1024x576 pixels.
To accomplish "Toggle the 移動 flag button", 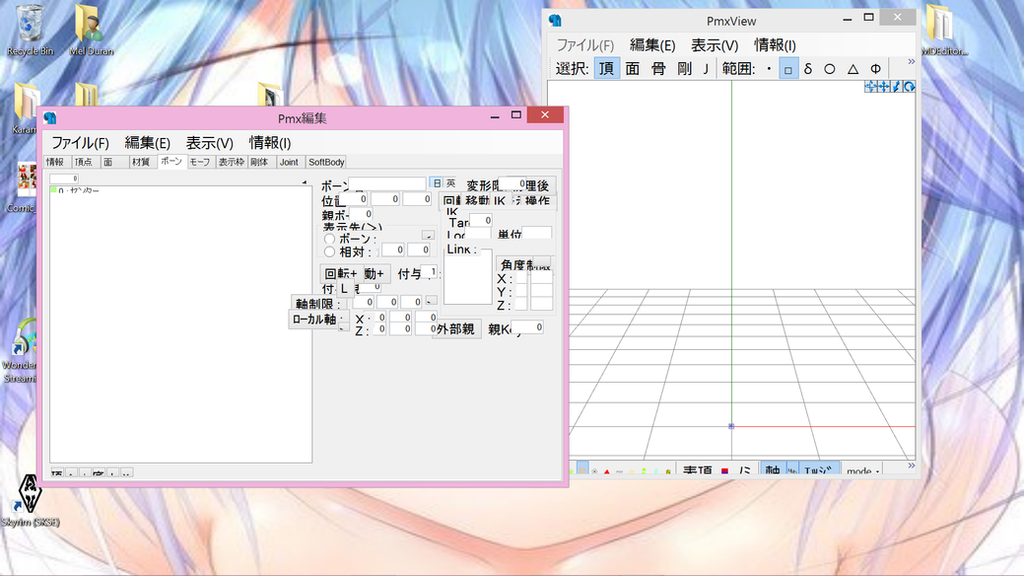I will 477,201.
